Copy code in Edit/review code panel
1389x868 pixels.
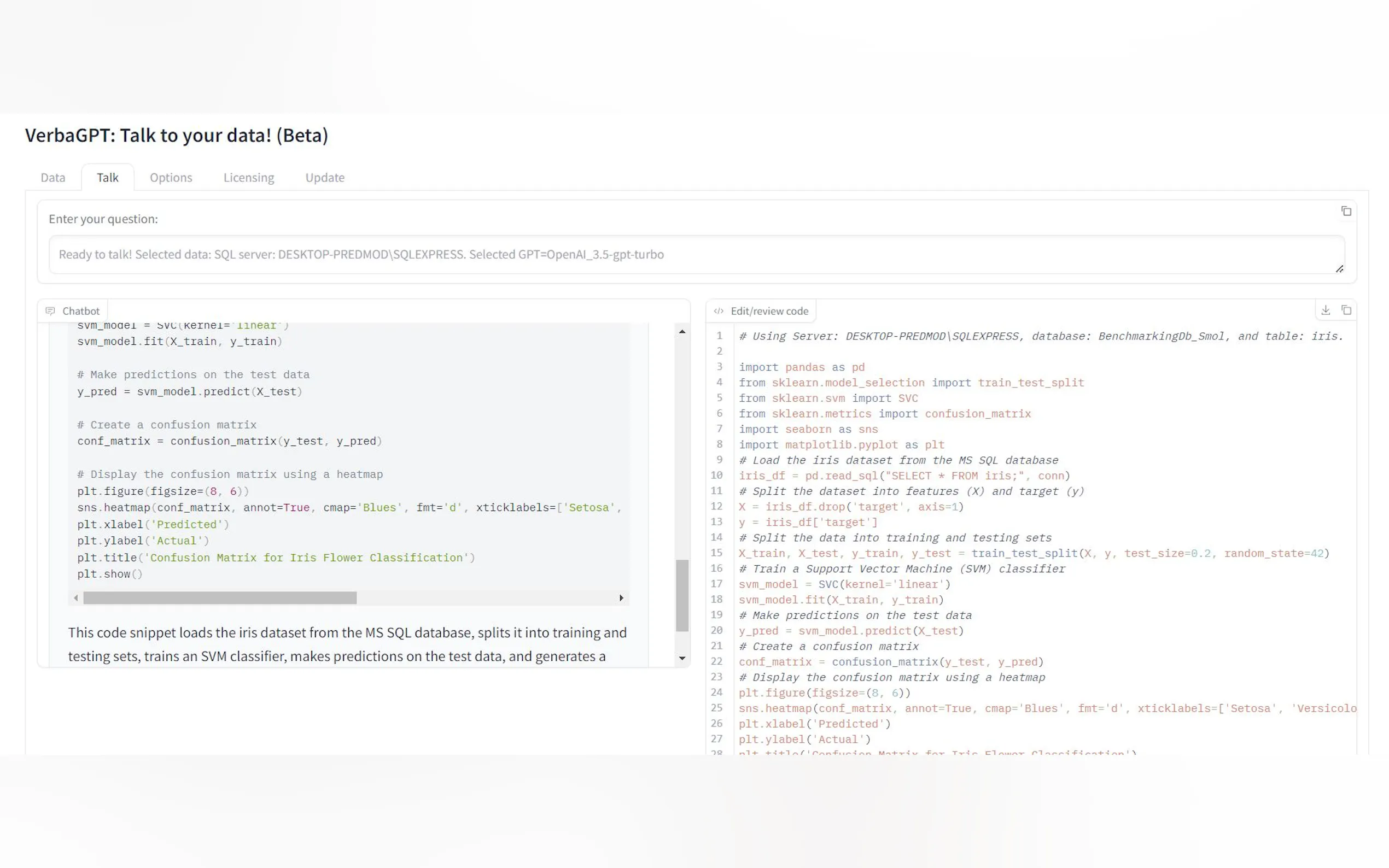[1346, 310]
